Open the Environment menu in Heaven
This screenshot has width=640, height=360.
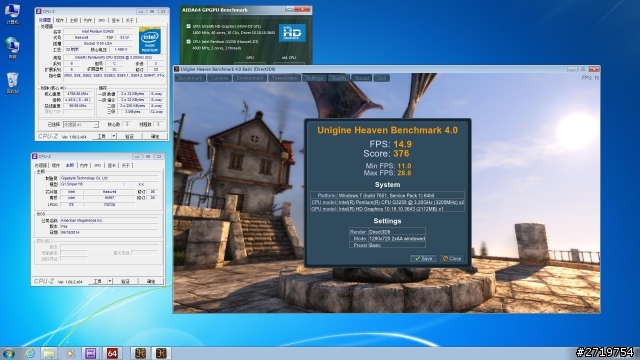tap(250, 78)
